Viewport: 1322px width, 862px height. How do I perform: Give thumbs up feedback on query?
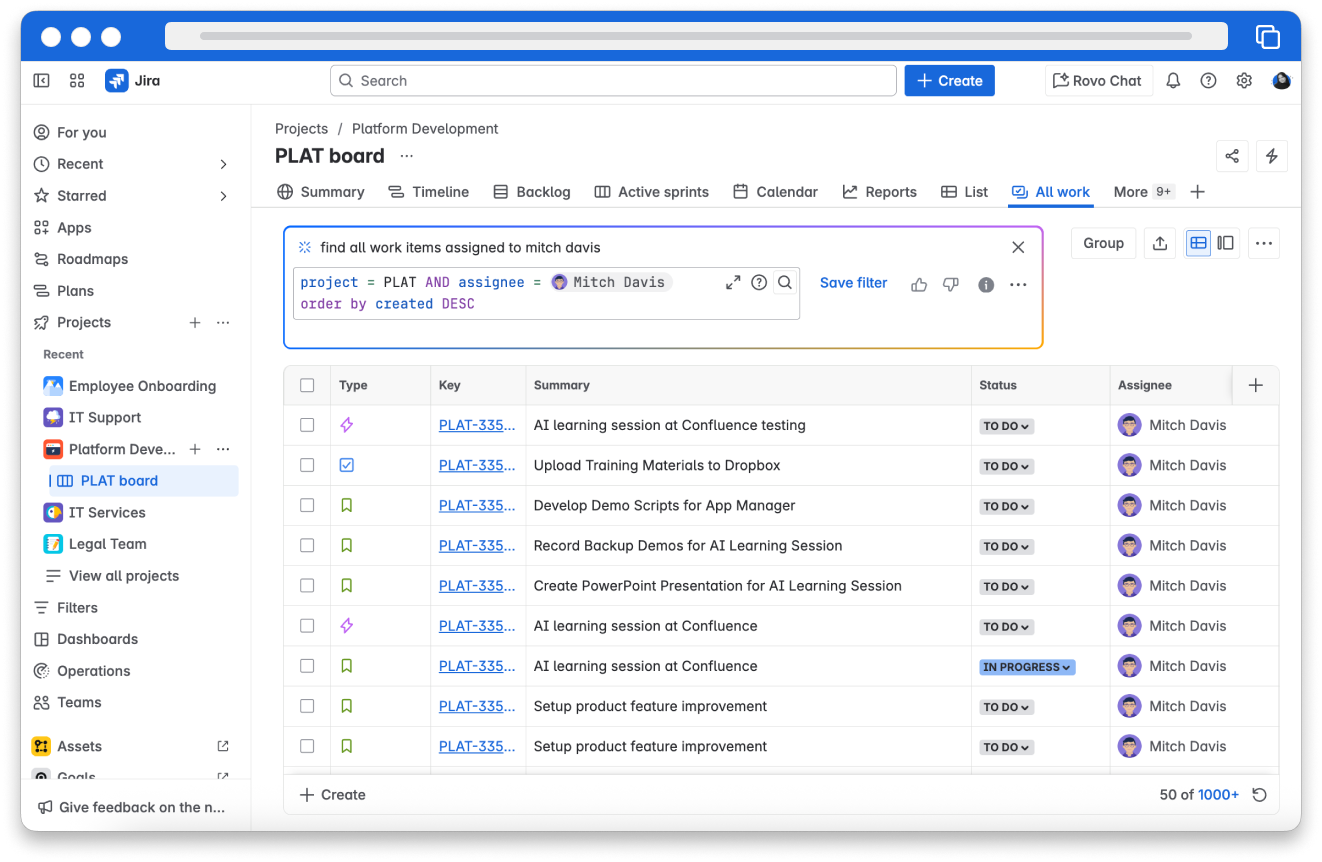(919, 285)
